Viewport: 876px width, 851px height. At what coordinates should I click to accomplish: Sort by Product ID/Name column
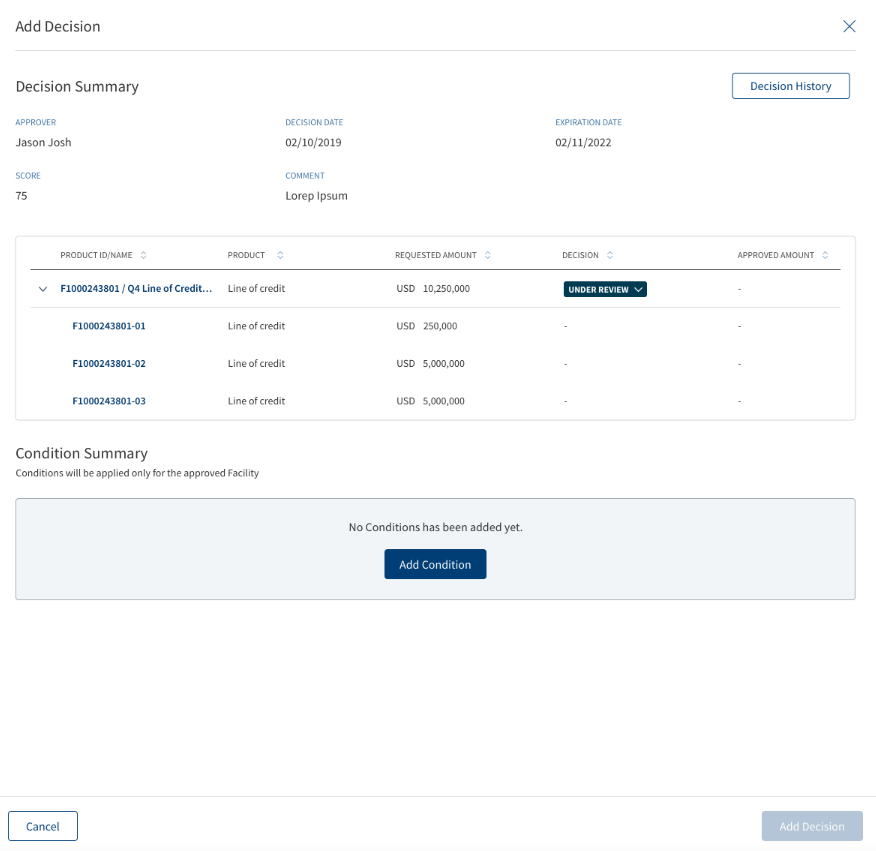coord(144,255)
